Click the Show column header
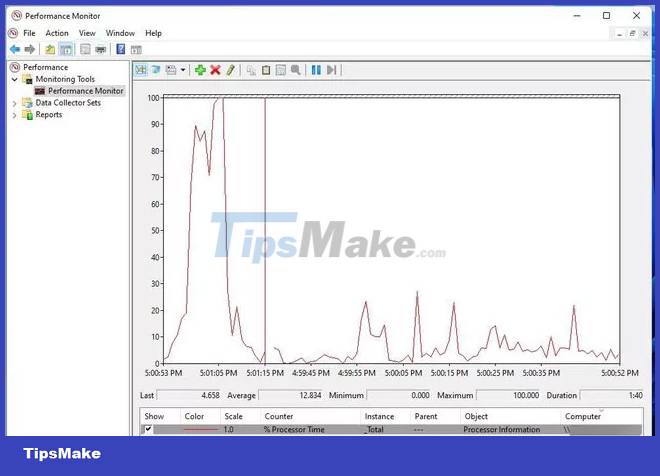Screen dimensions: 660x476 tap(154, 416)
